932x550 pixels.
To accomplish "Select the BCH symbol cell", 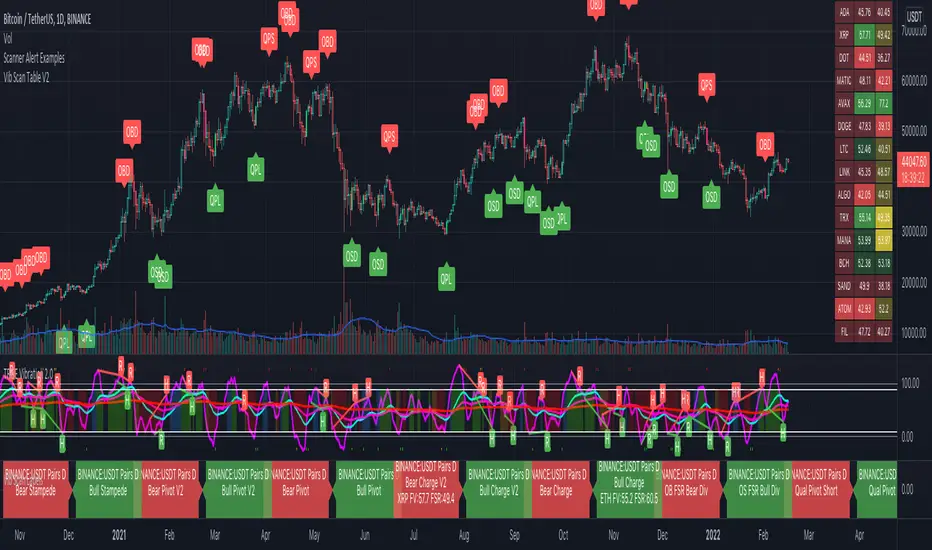I will (x=844, y=263).
